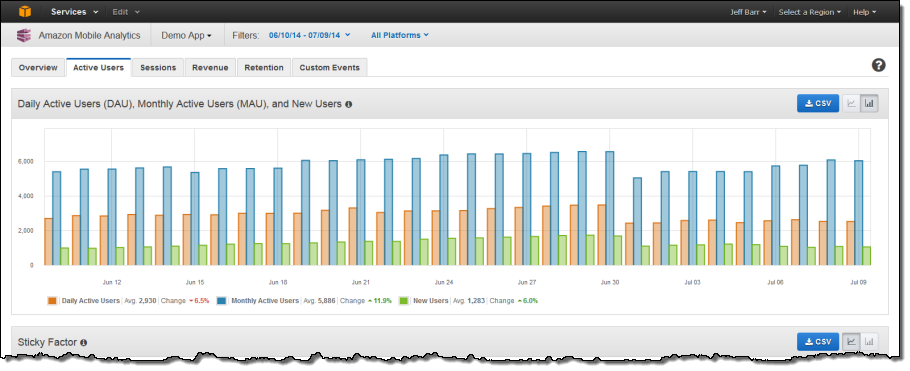
Task: Open the Demo App selector dropdown
Action: [186, 35]
